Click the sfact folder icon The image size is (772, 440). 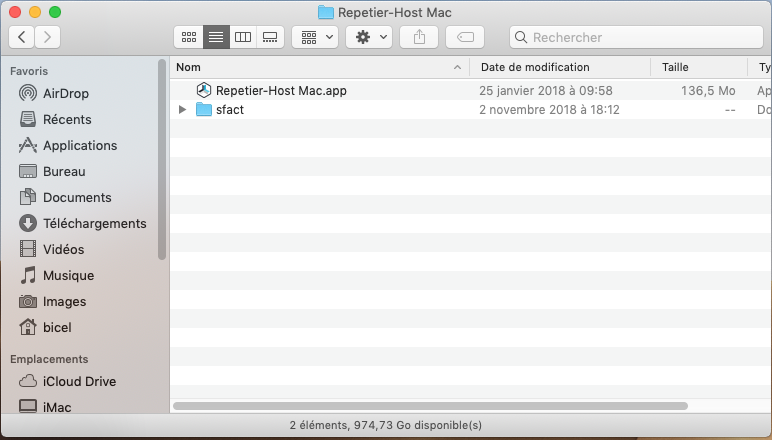coord(204,109)
